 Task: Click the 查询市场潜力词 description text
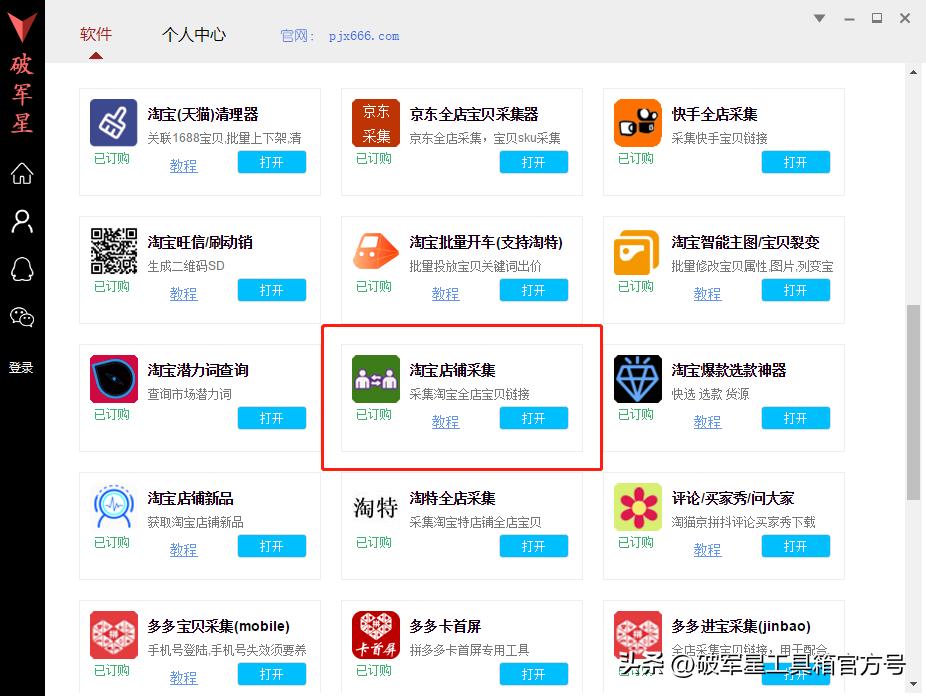point(190,394)
